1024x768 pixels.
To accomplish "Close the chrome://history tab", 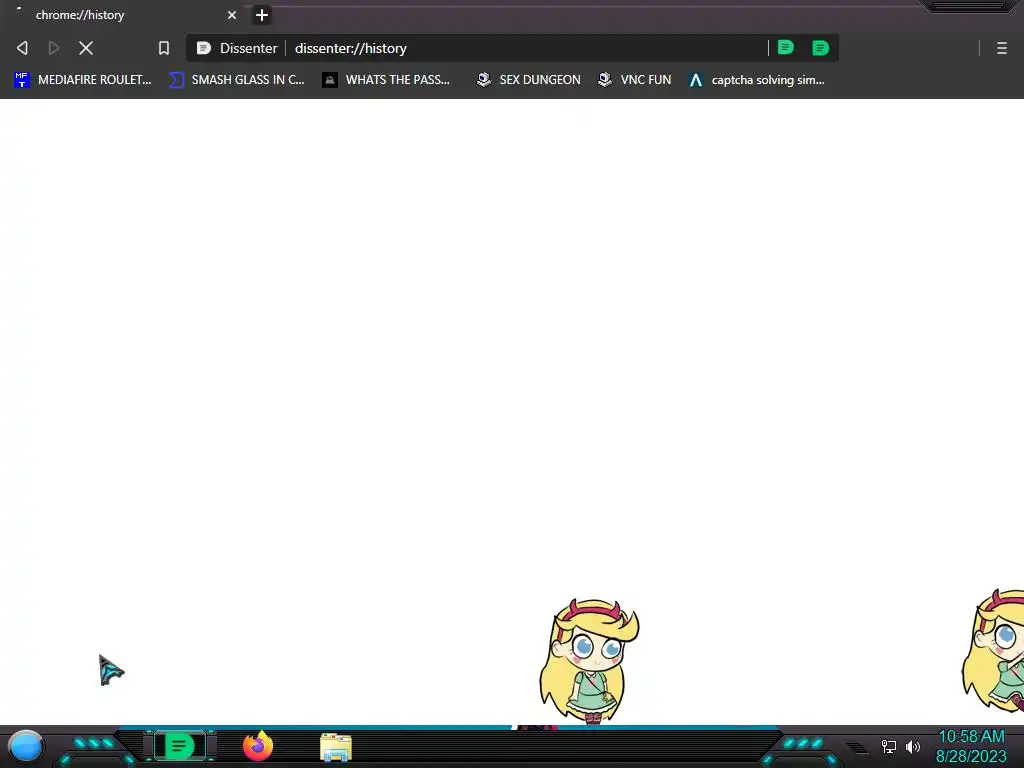I will 232,15.
